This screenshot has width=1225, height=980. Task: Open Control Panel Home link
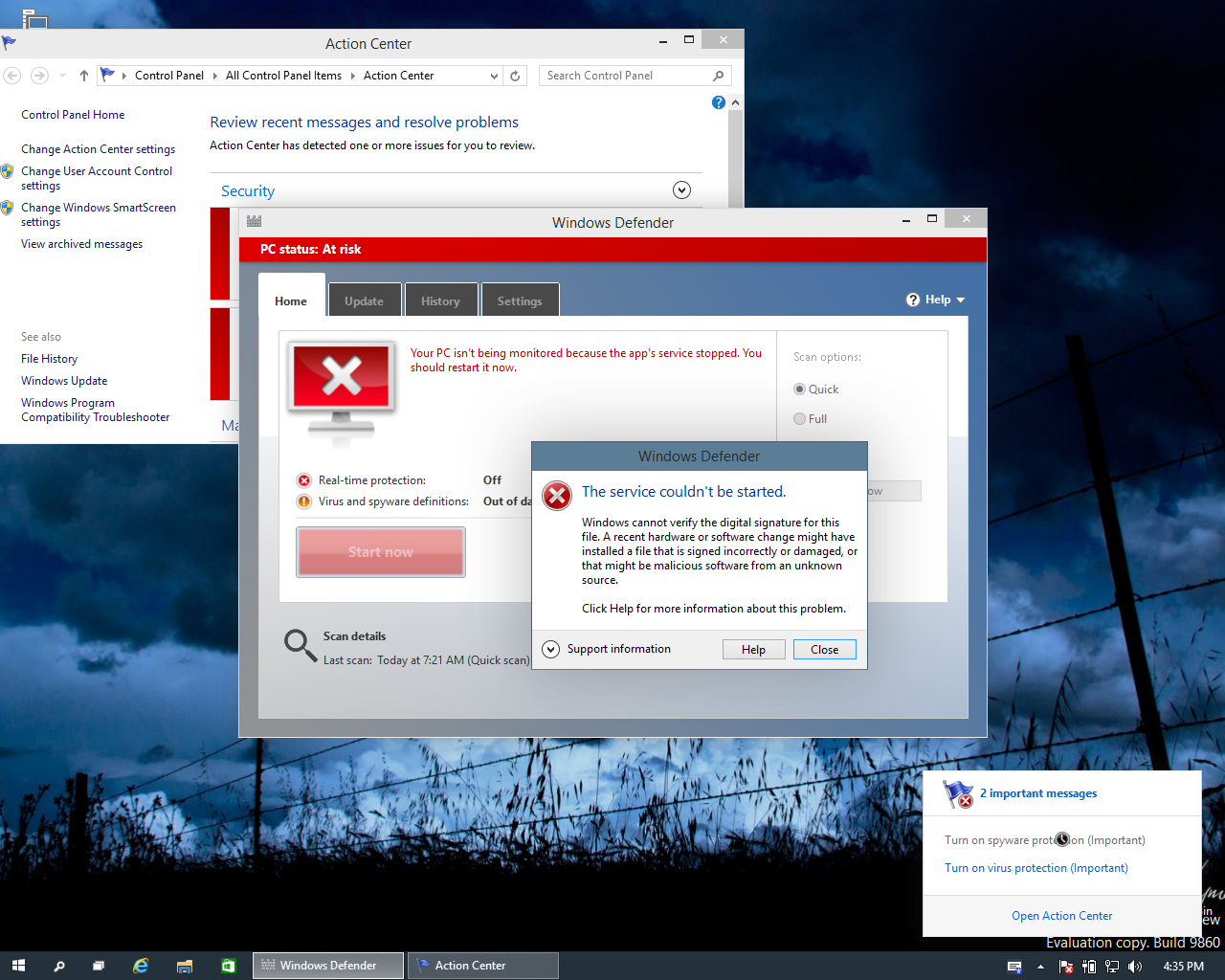coord(73,115)
